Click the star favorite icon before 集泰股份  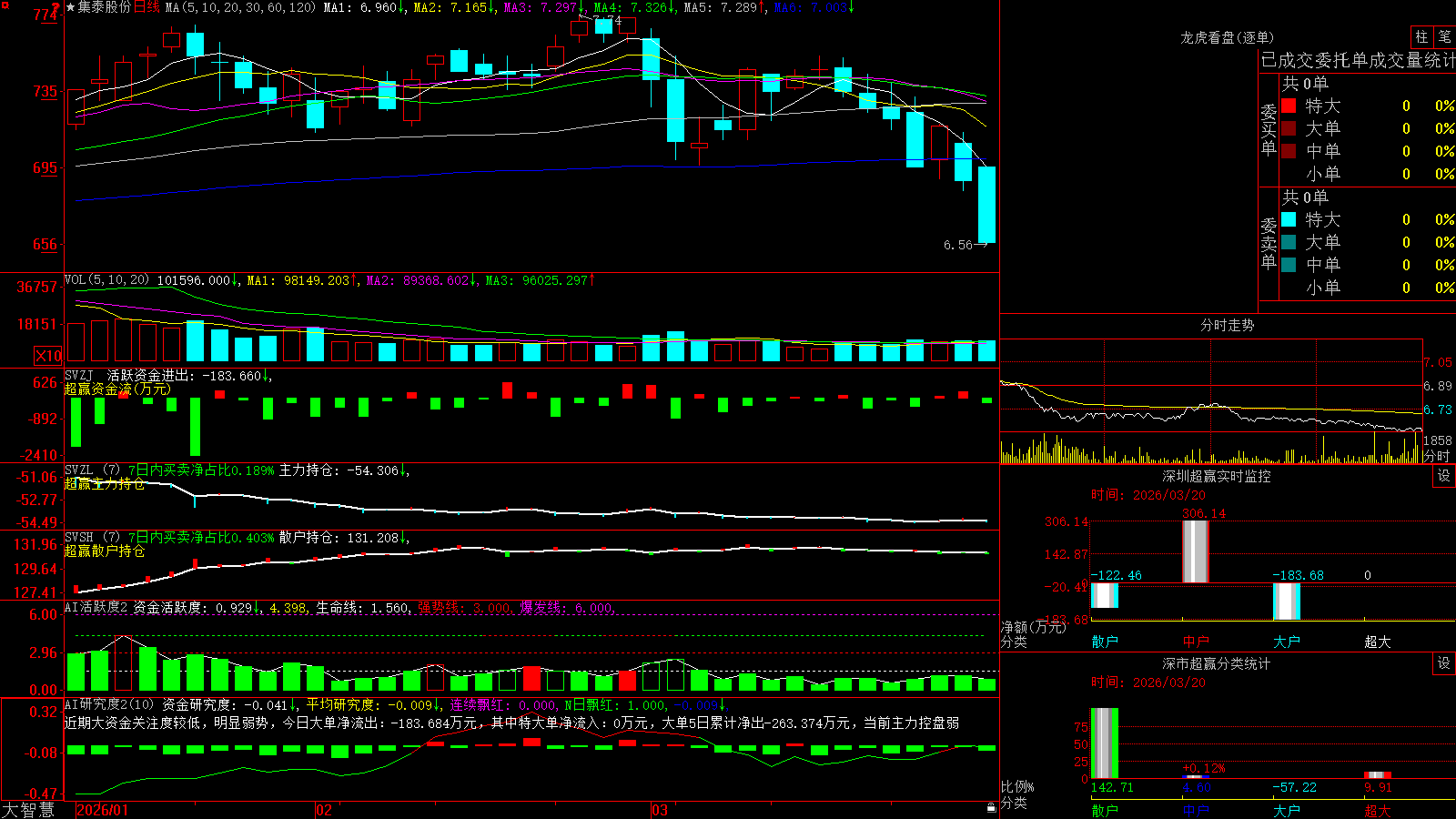pos(70,7)
